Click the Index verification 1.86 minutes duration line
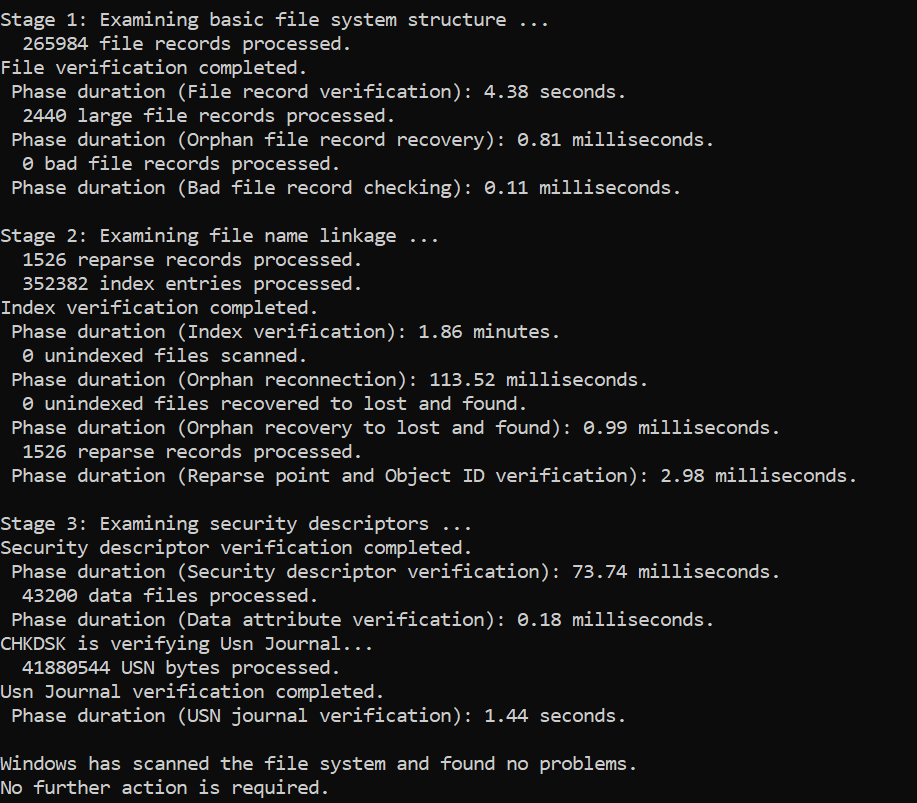This screenshot has width=917, height=803. pyautogui.click(x=286, y=332)
